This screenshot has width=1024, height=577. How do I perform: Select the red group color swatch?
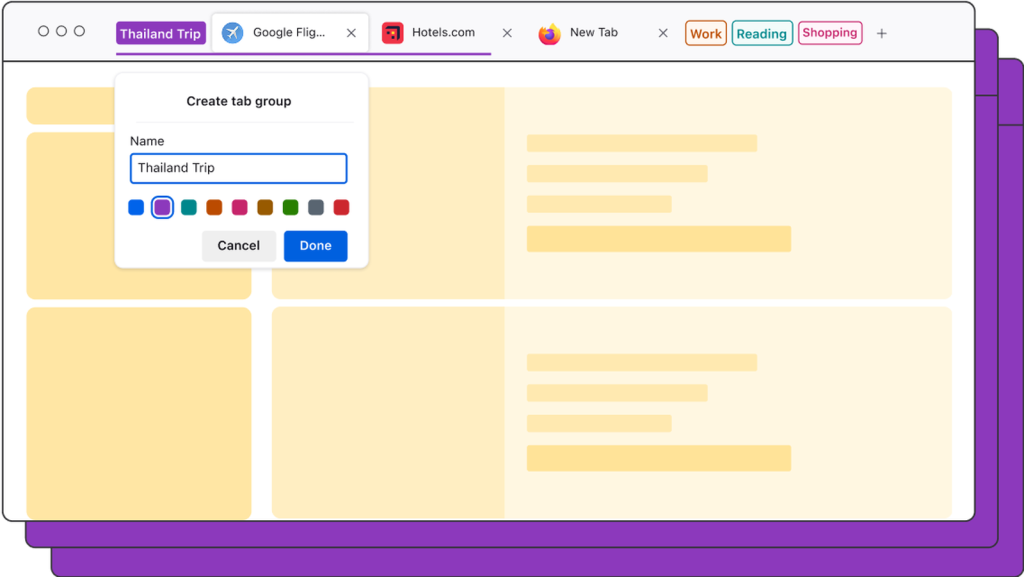click(341, 207)
